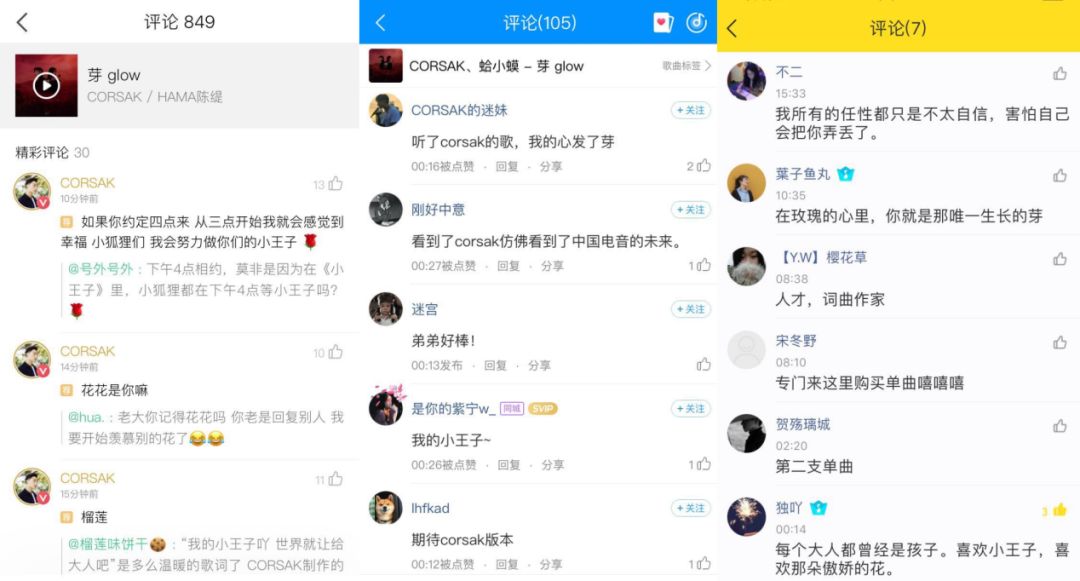Open the music note player icon
Screen dimensions: 1080x581
pyautogui.click(x=696, y=23)
